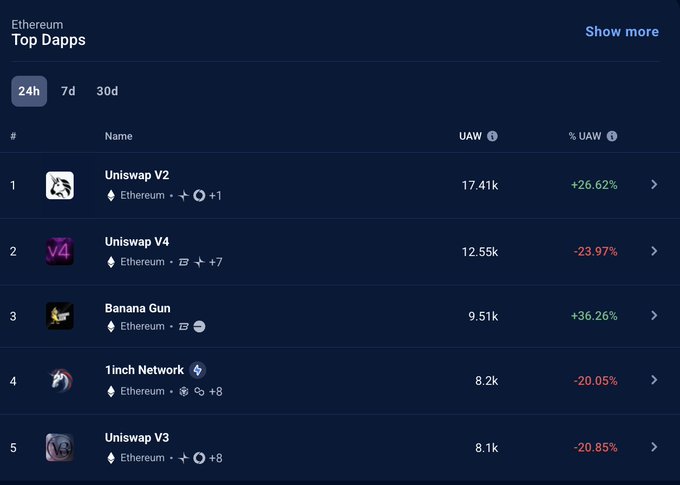Screen dimensions: 680x485
Task: Expand the Uniswap V4 row chevron
Action: pyautogui.click(x=654, y=251)
